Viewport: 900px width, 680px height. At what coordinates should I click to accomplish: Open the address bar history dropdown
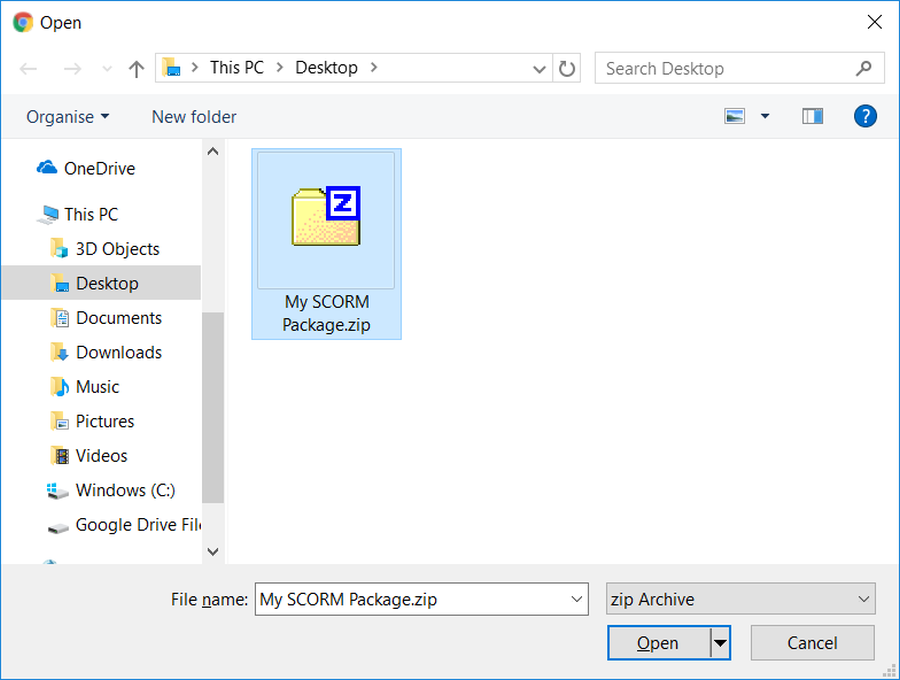(x=539, y=69)
